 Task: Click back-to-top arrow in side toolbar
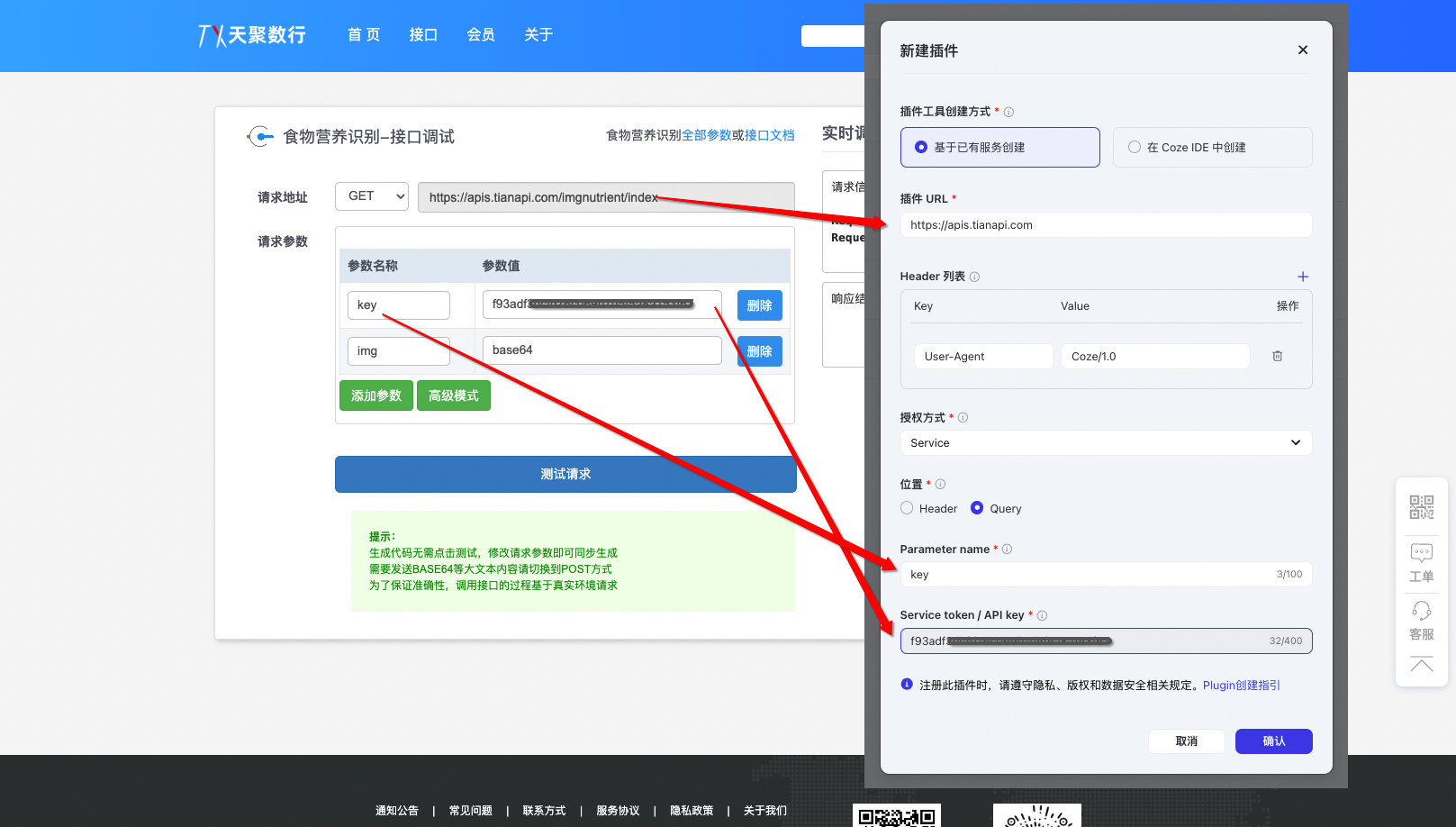tap(1421, 665)
